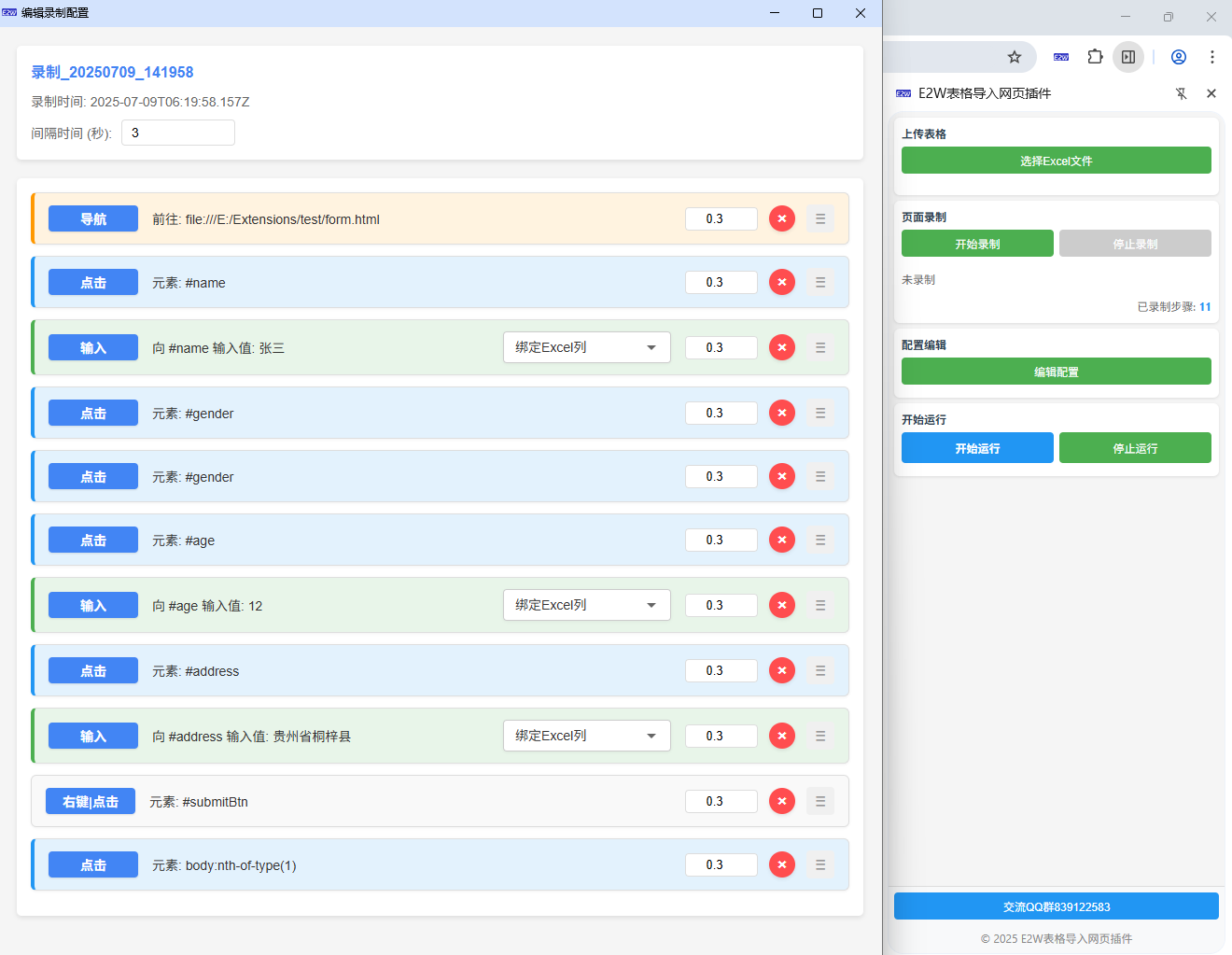Delete the click #name step

coord(782,282)
